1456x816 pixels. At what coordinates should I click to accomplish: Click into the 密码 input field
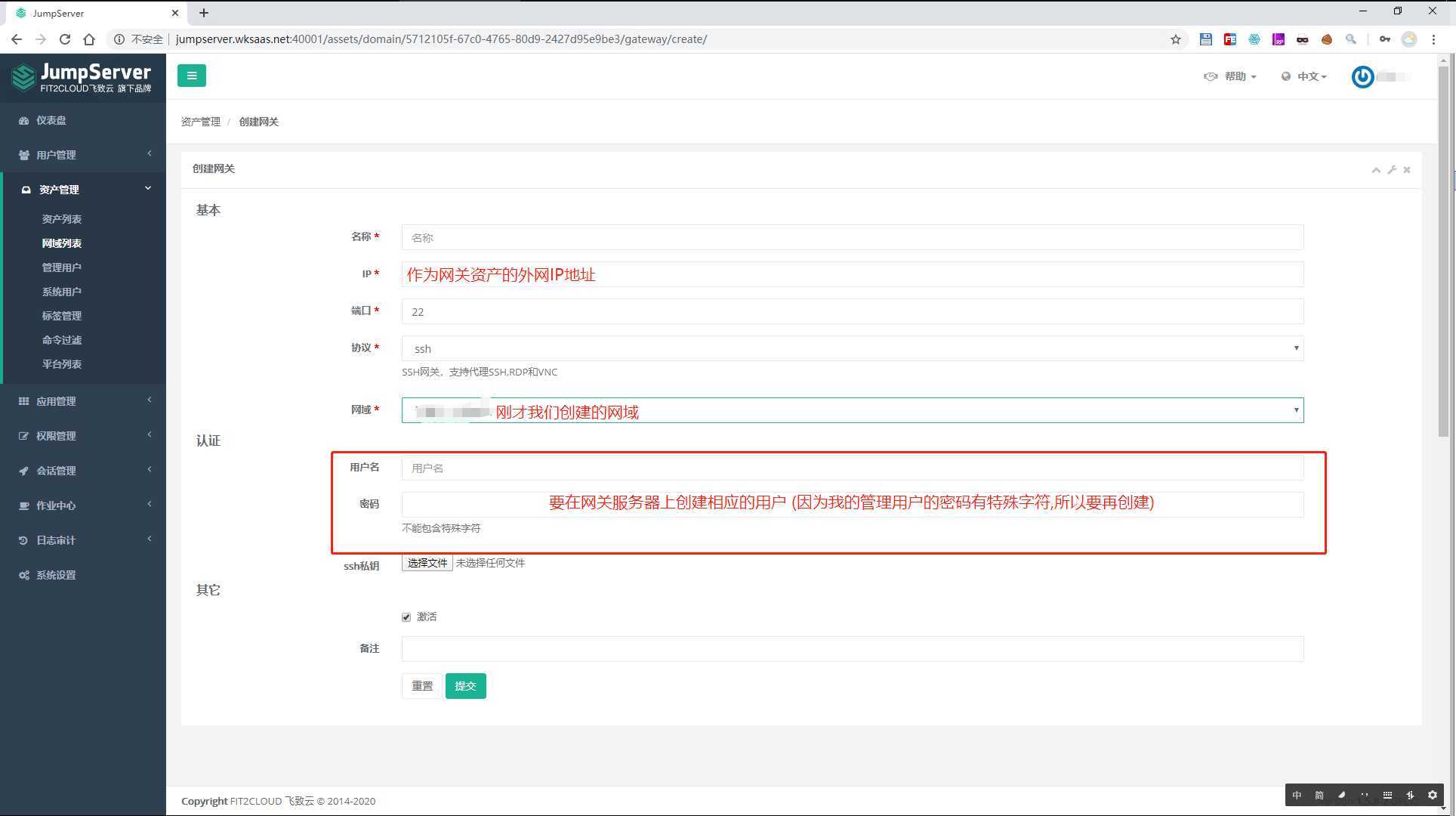click(853, 505)
